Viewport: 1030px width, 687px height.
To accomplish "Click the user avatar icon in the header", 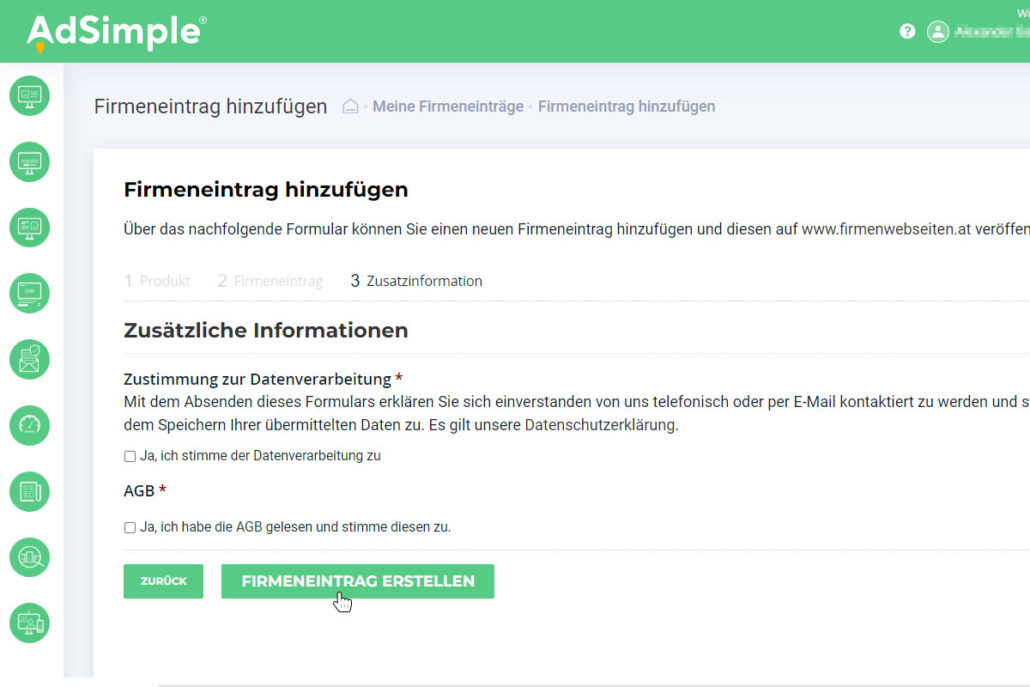I will 938,31.
